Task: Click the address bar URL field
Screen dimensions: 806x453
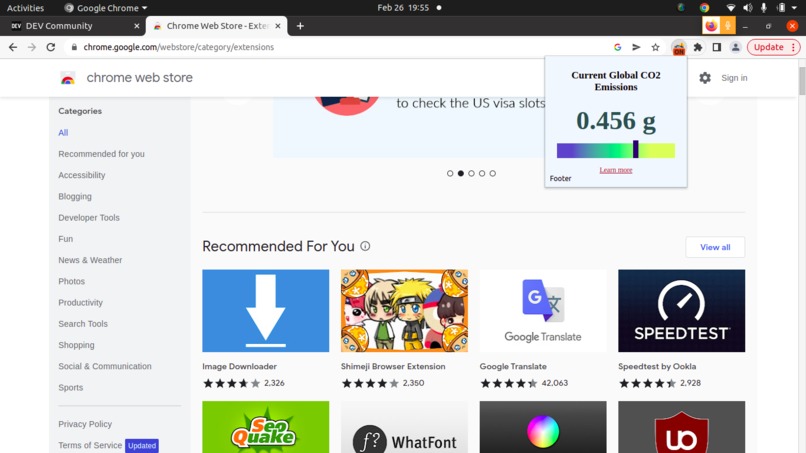Action: 339,47
